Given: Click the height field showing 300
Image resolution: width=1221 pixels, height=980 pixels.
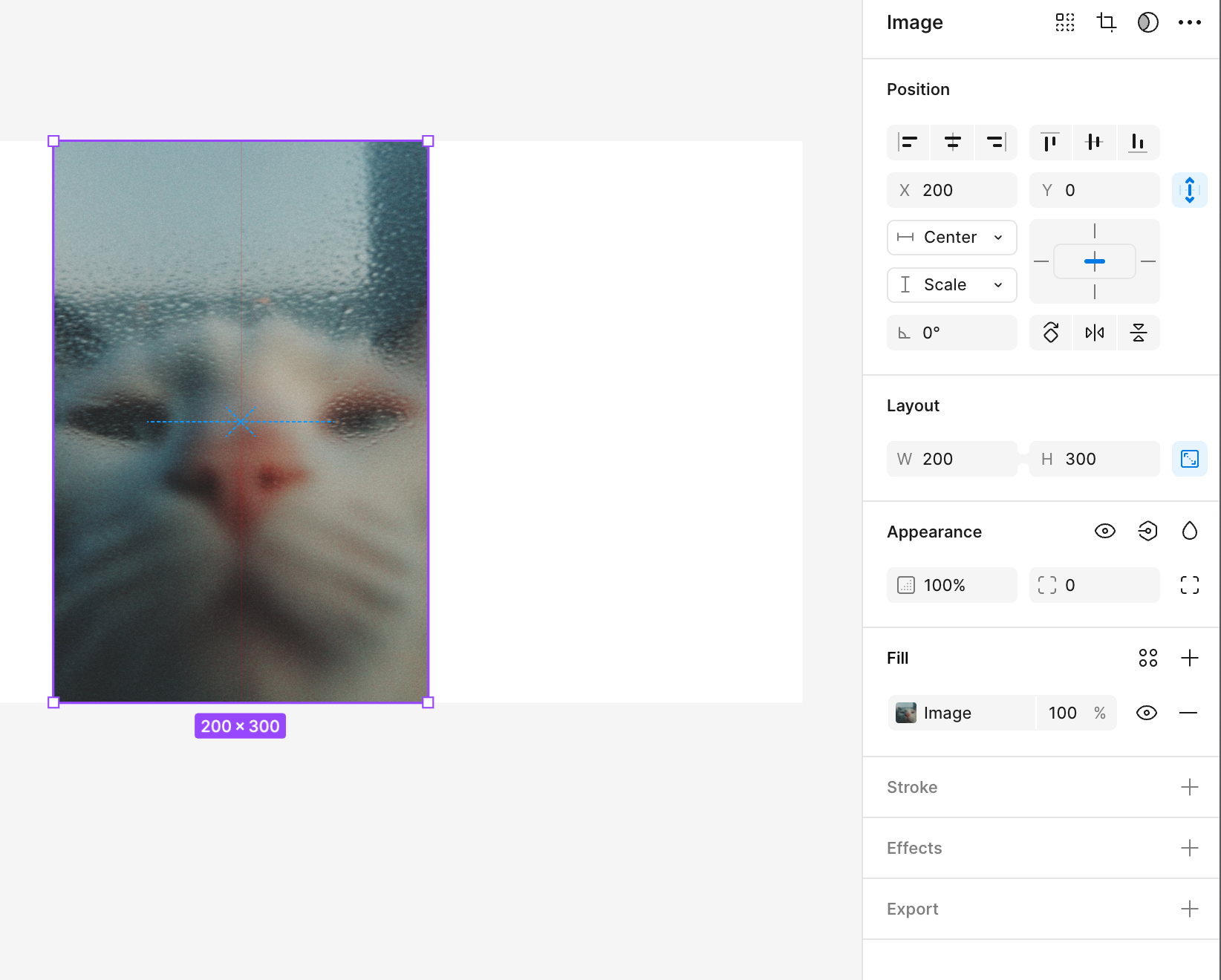Looking at the screenshot, I should click(x=1095, y=459).
